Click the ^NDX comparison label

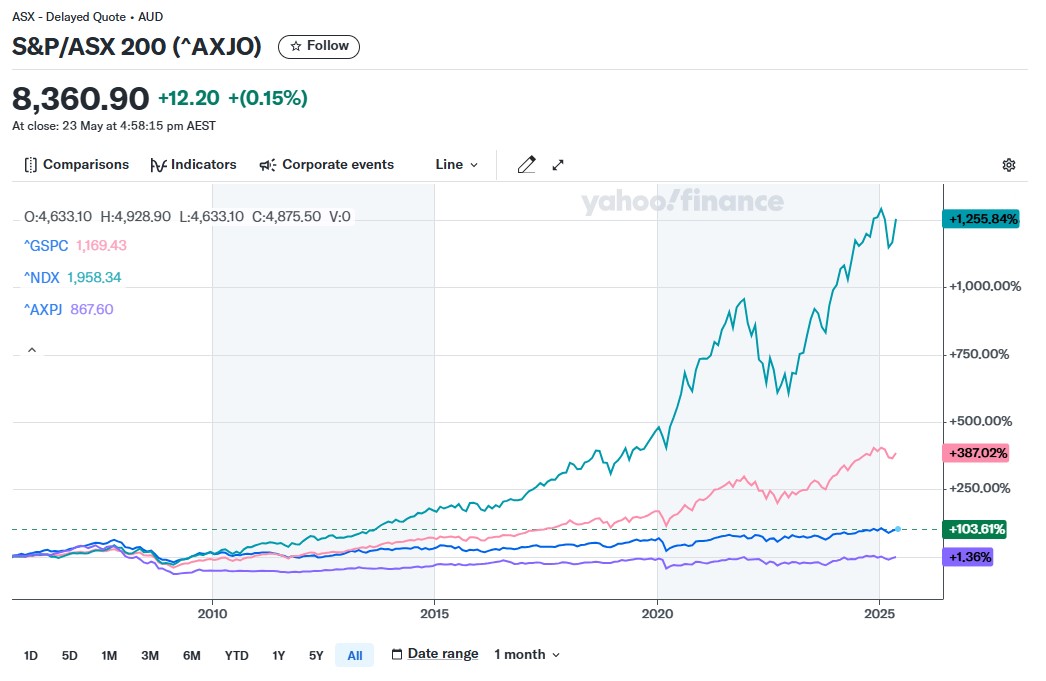coord(42,277)
